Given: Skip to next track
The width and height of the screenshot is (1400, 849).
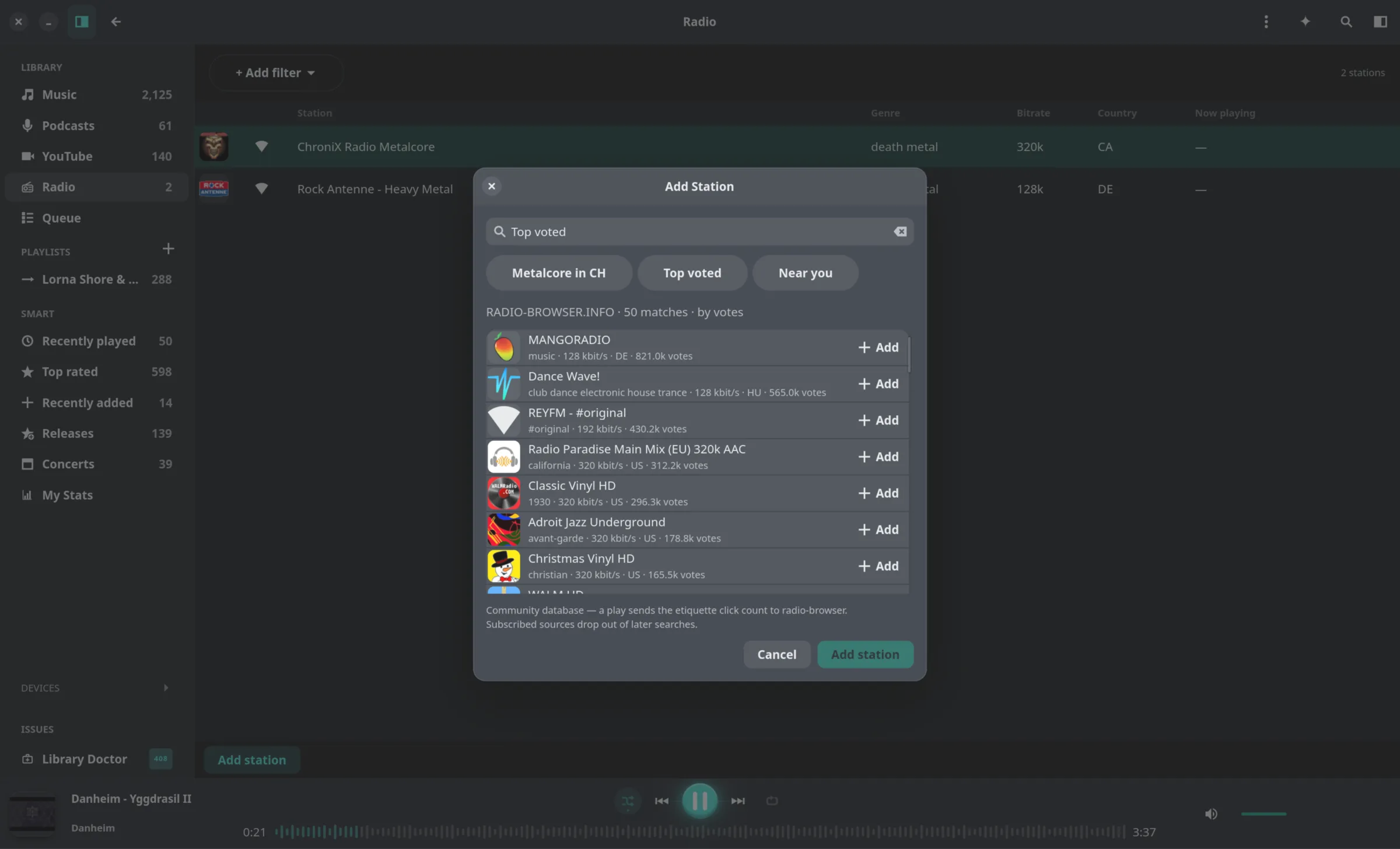Looking at the screenshot, I should (x=738, y=801).
